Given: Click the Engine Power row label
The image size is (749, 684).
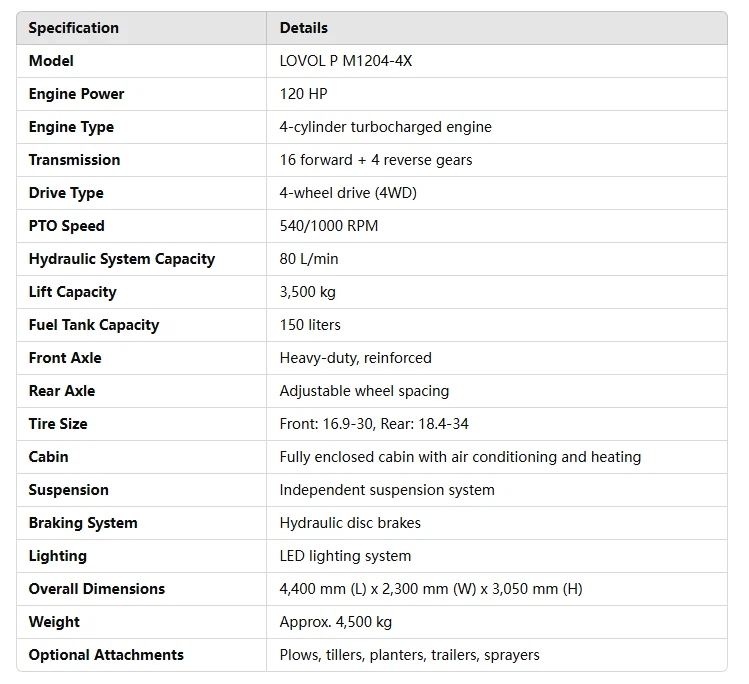Looking at the screenshot, I should point(76,94).
